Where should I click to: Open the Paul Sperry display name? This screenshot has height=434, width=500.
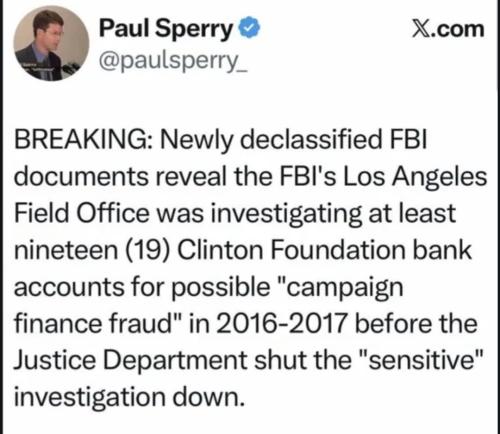[x=167, y=29]
